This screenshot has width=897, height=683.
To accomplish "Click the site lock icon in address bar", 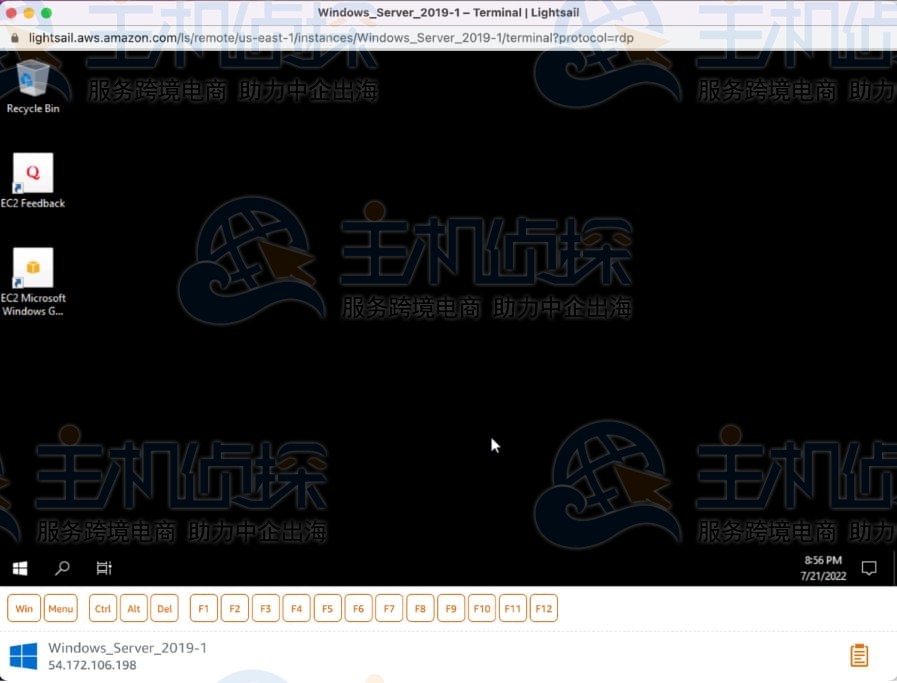I will click(x=14, y=37).
